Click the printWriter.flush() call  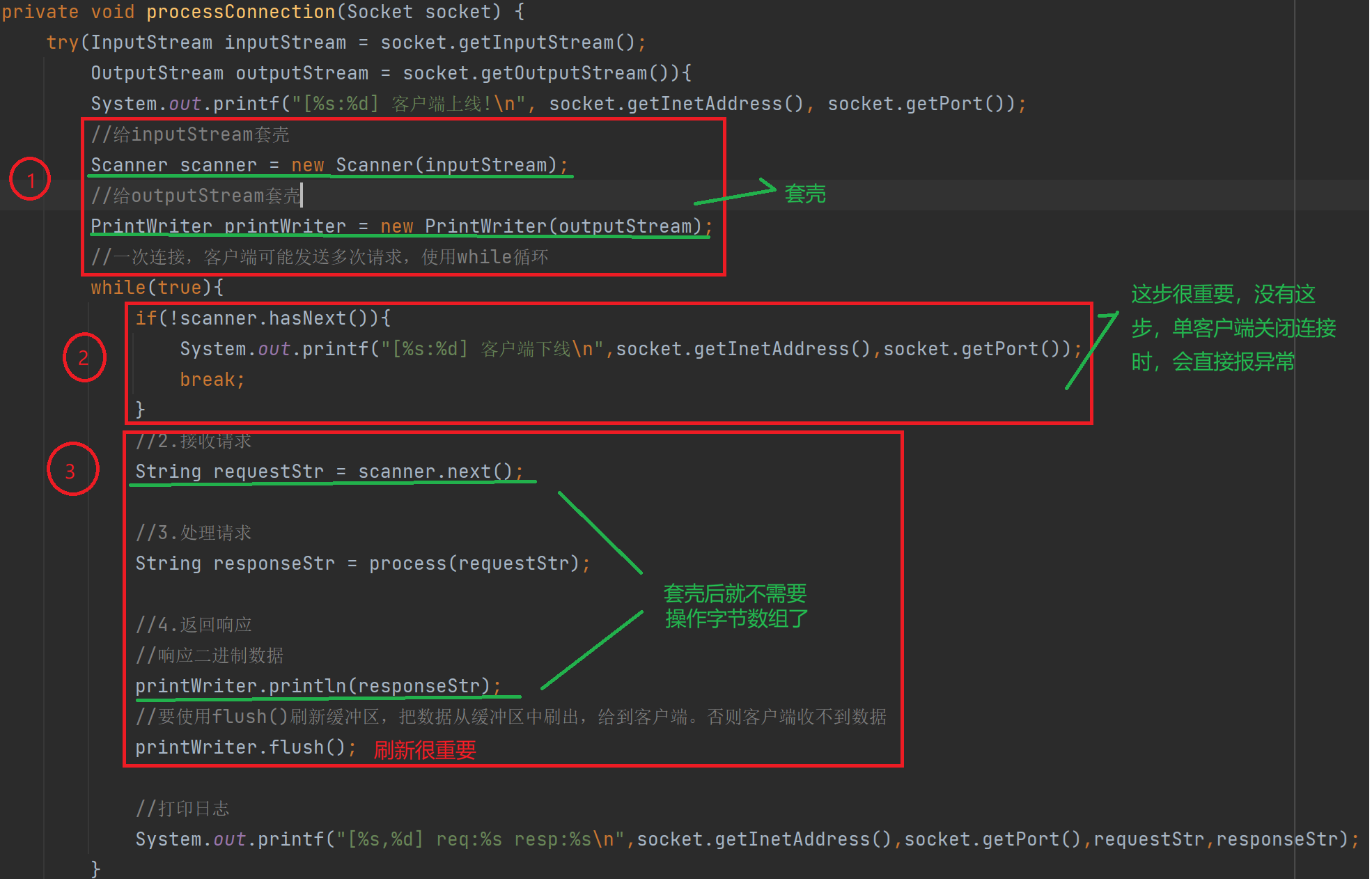240,747
